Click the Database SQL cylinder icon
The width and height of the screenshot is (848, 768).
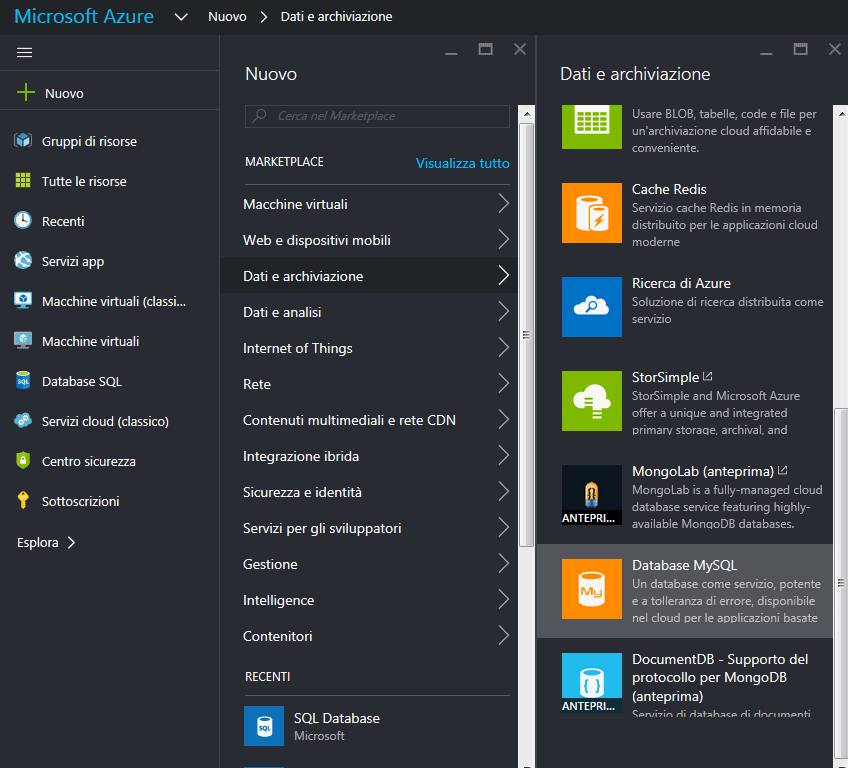point(23,381)
